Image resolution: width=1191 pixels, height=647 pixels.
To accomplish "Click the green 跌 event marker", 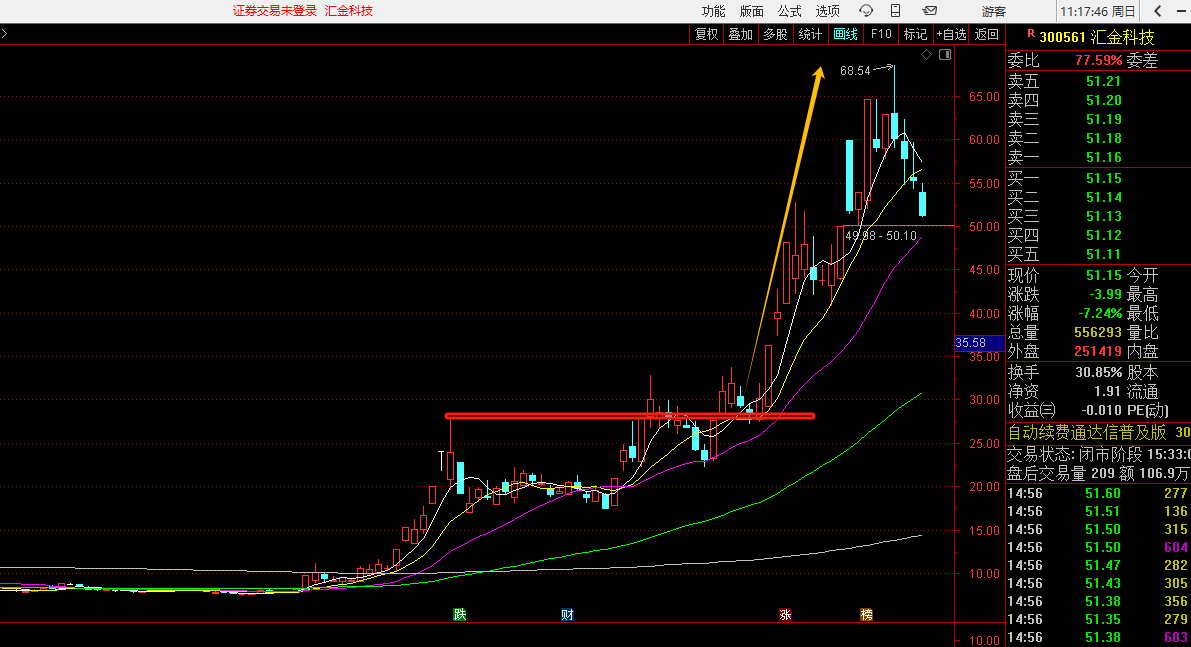I will (460, 614).
